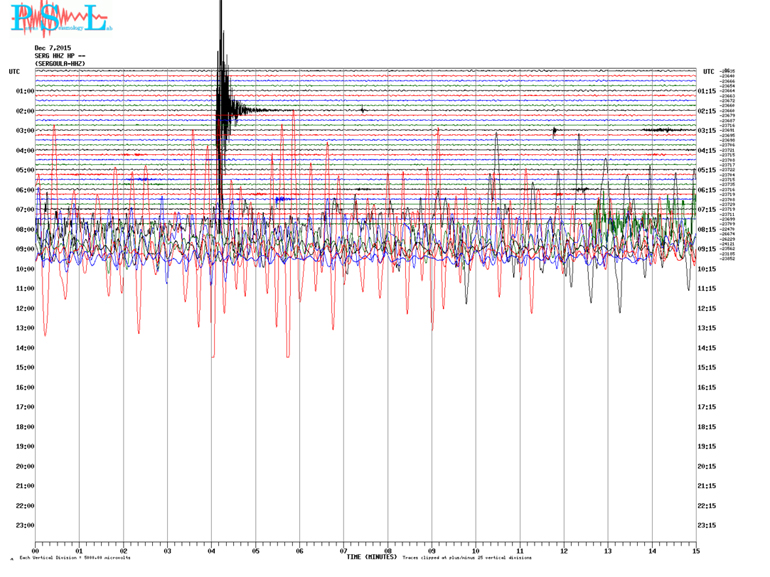Click the 15 minute tick on bottom axis
The width and height of the screenshot is (770, 577).
(x=695, y=551)
